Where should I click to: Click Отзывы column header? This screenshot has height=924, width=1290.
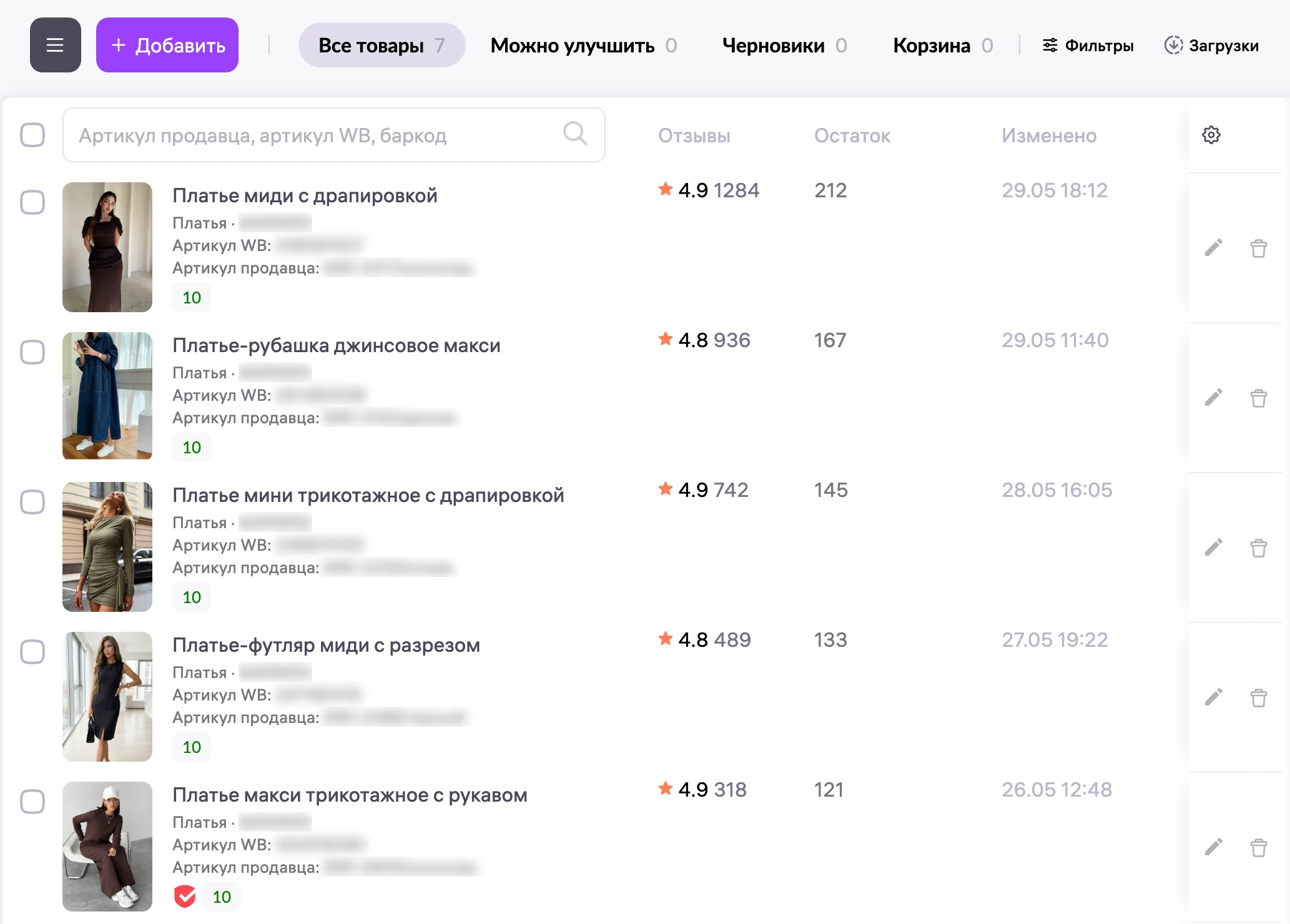tap(694, 135)
